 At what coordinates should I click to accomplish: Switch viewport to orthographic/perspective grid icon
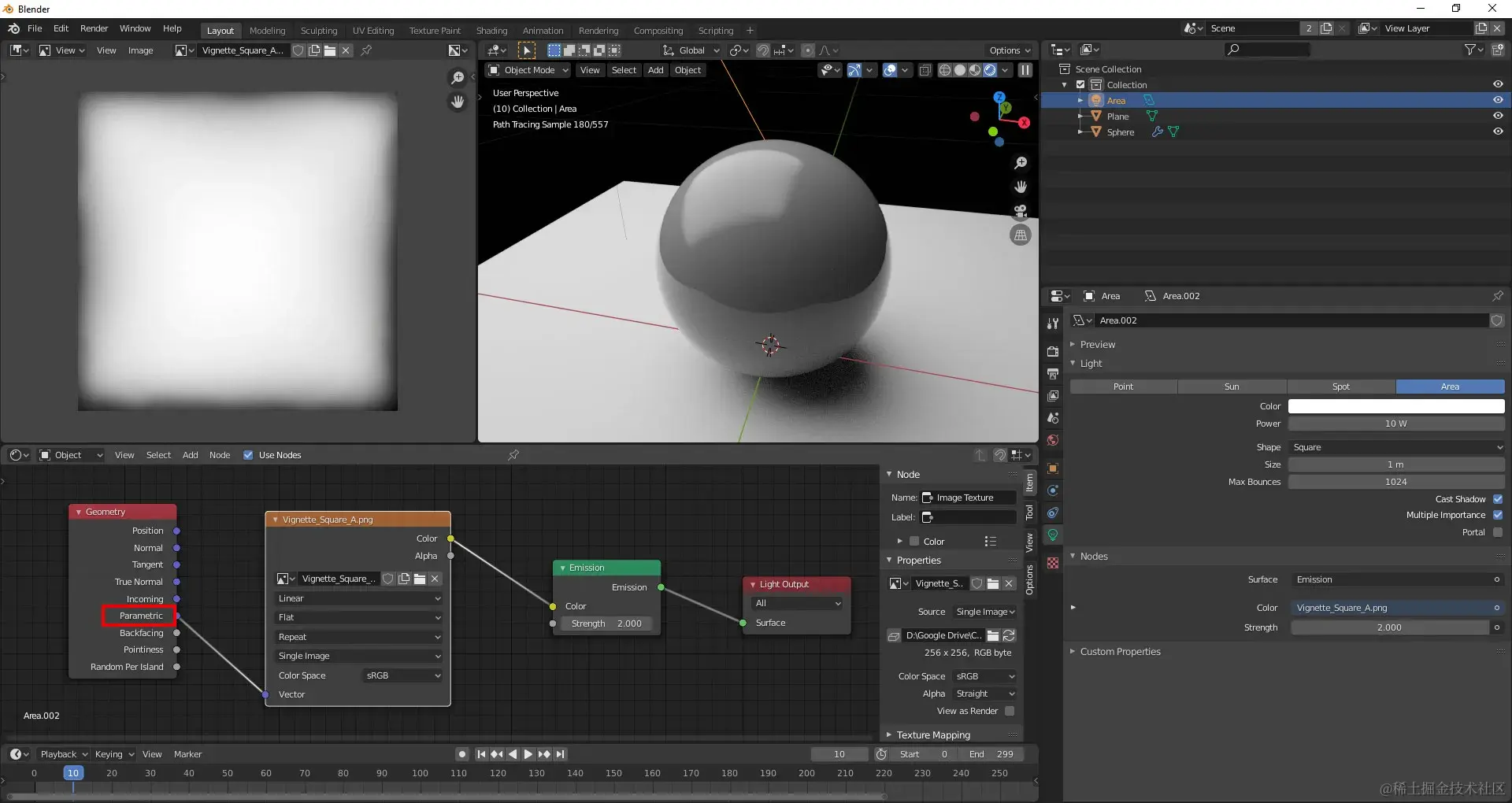click(1021, 235)
